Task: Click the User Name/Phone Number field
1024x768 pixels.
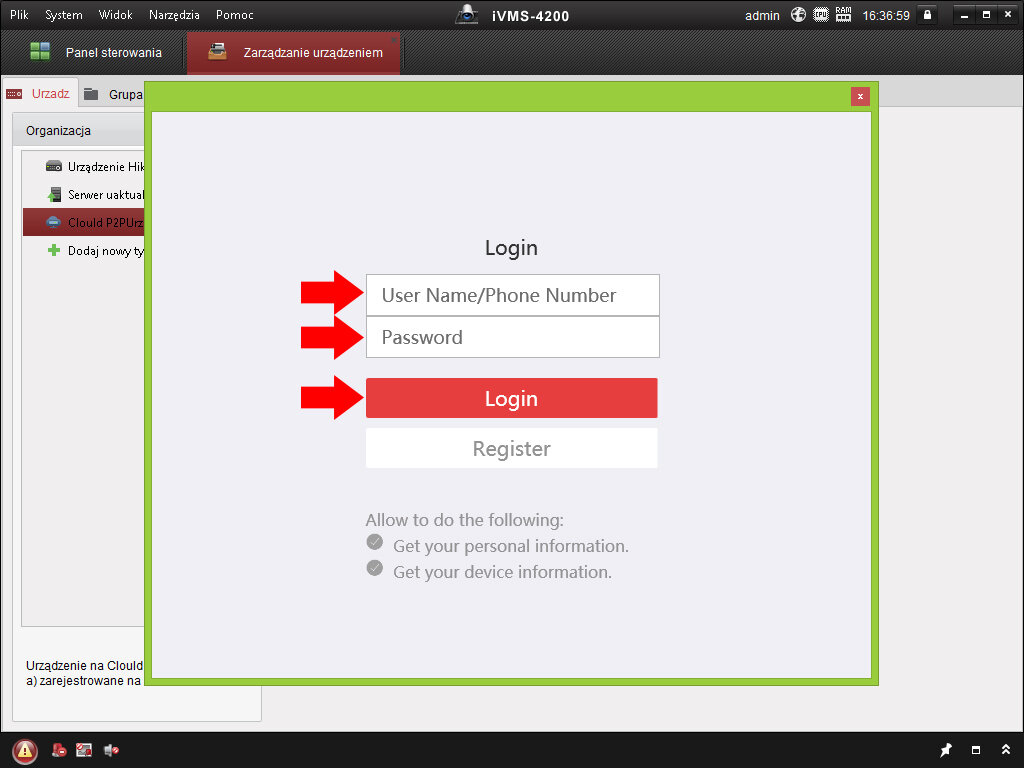Action: 512,295
